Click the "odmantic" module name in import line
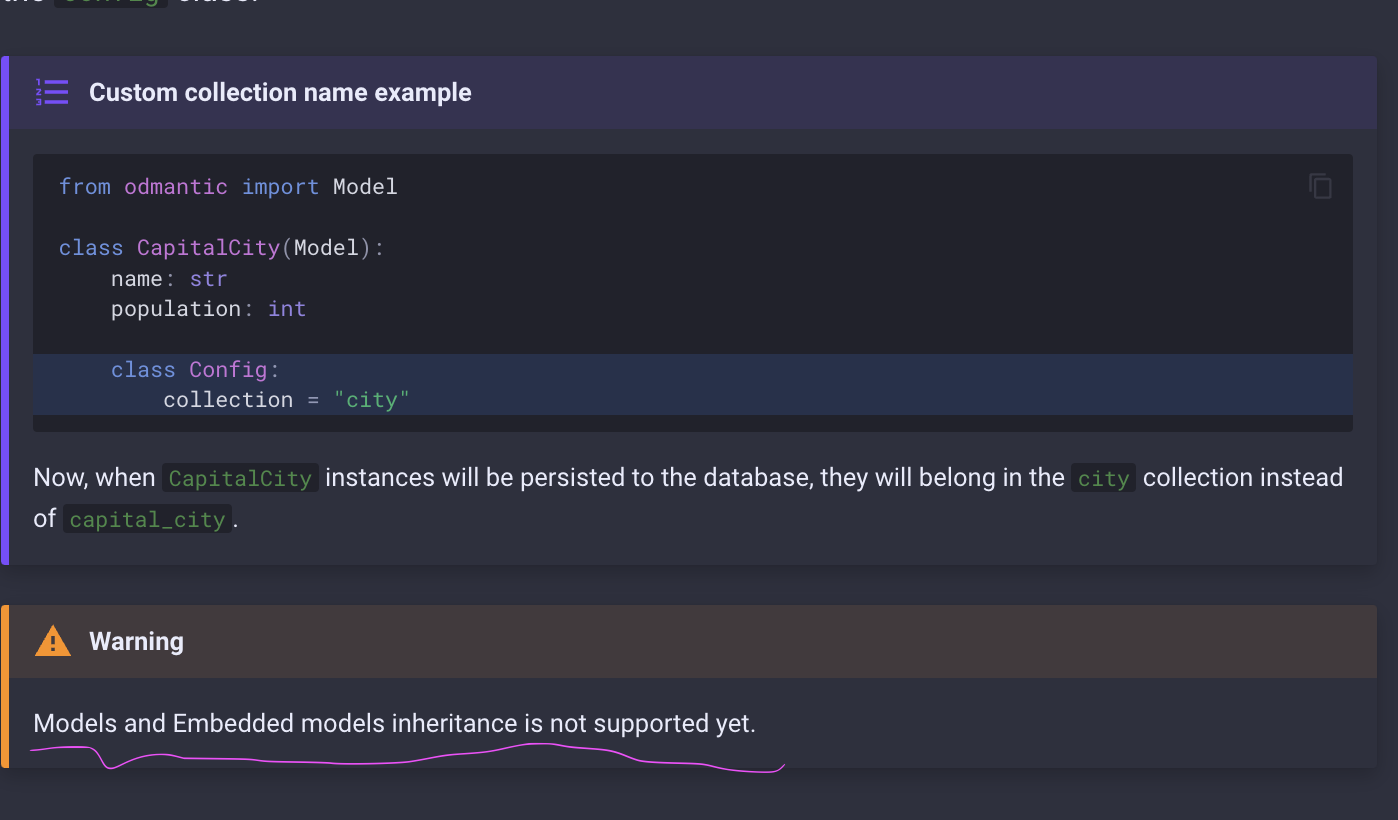 pos(176,186)
